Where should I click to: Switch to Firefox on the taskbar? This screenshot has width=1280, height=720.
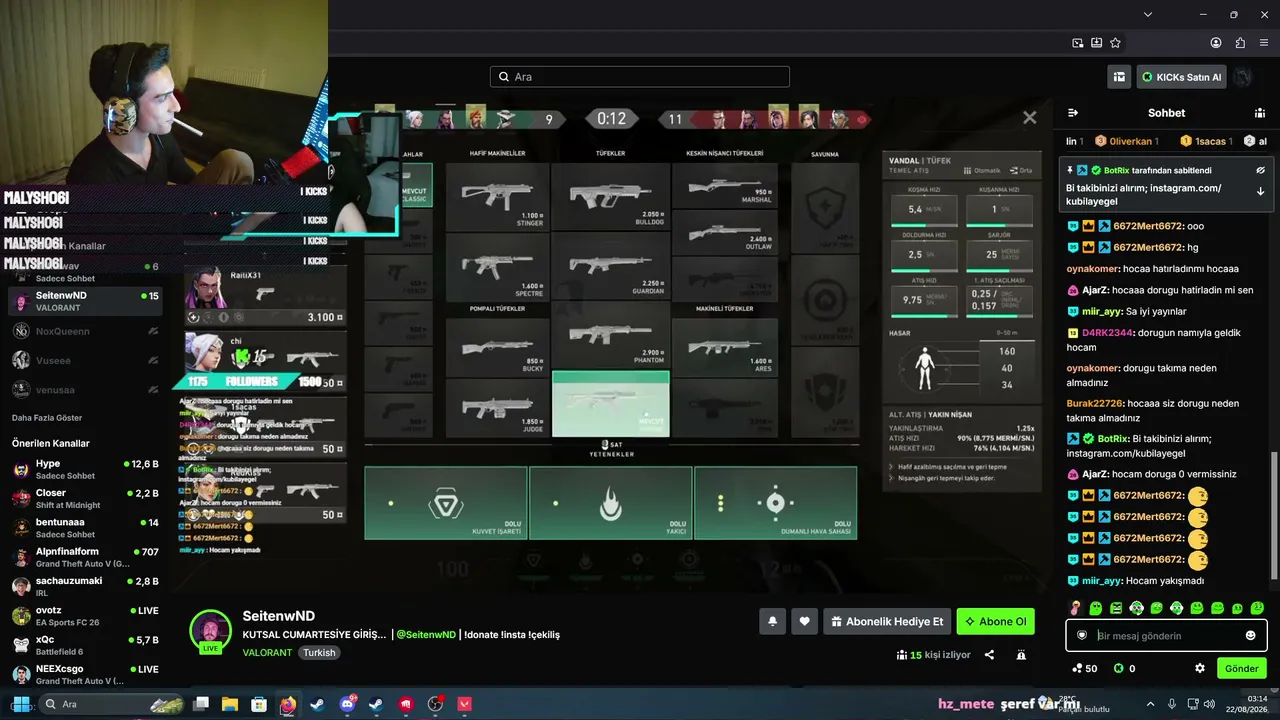coord(288,704)
